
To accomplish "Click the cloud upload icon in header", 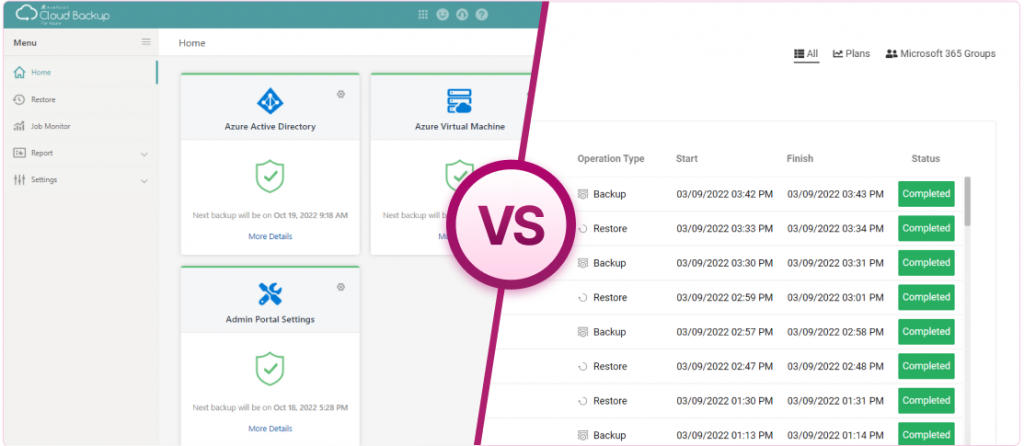I will point(462,14).
